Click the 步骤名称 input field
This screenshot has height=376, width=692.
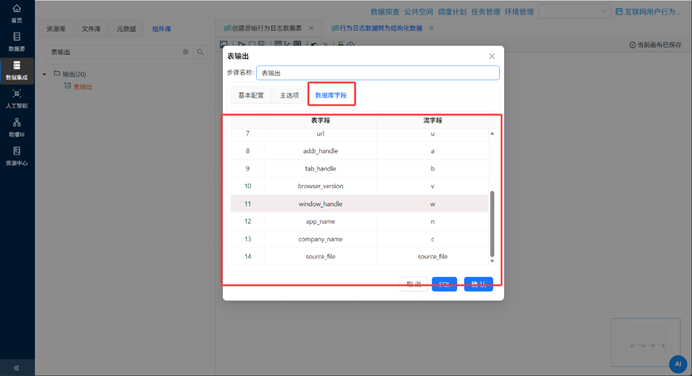click(x=378, y=73)
